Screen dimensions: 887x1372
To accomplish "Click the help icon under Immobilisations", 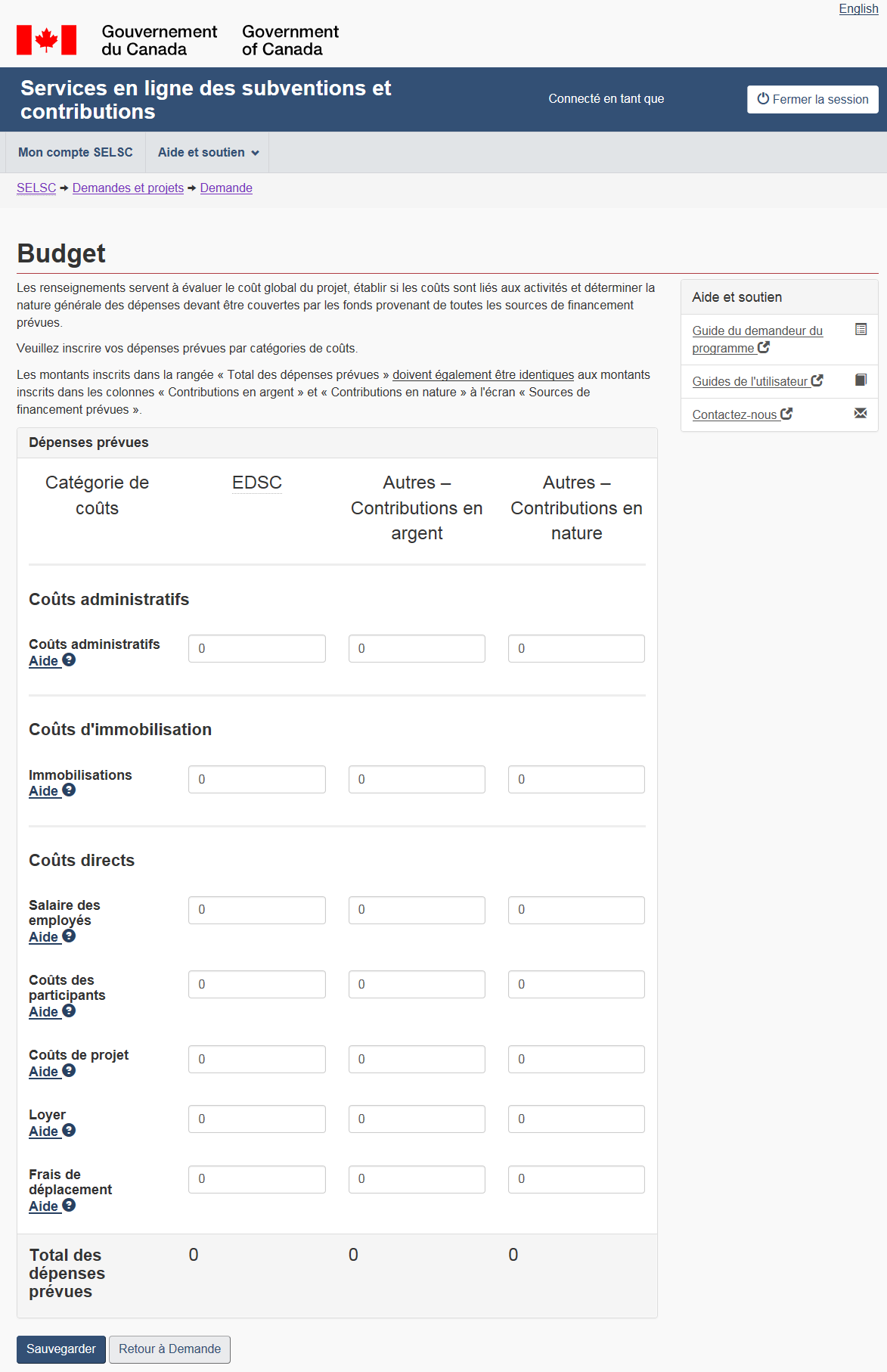I will pyautogui.click(x=69, y=790).
